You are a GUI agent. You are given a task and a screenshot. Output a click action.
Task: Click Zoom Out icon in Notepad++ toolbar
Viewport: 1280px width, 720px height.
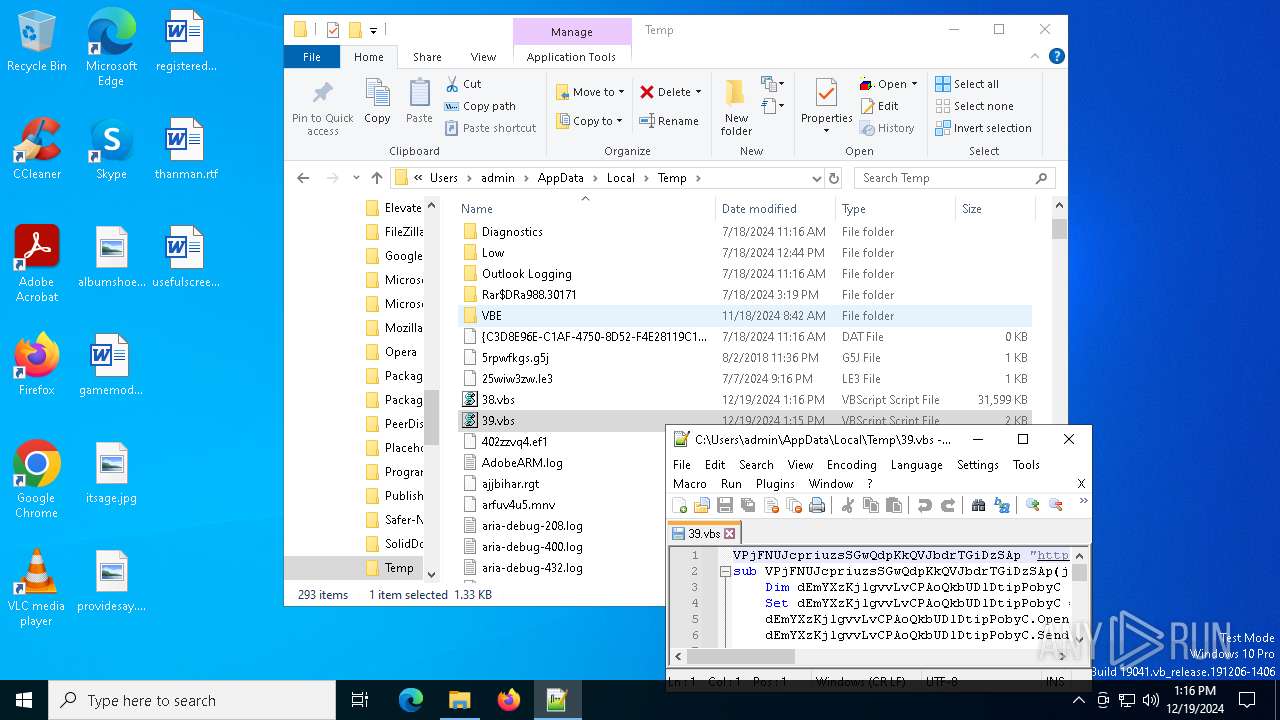tap(1056, 506)
